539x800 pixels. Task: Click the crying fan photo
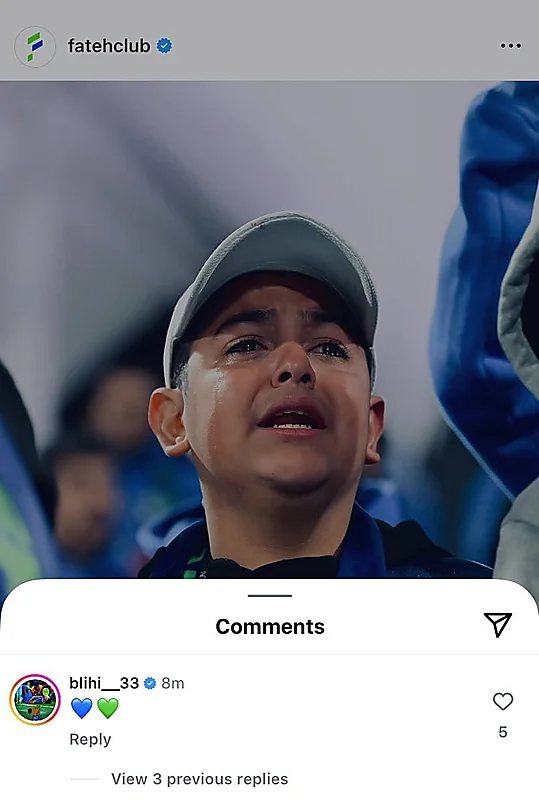click(x=270, y=329)
